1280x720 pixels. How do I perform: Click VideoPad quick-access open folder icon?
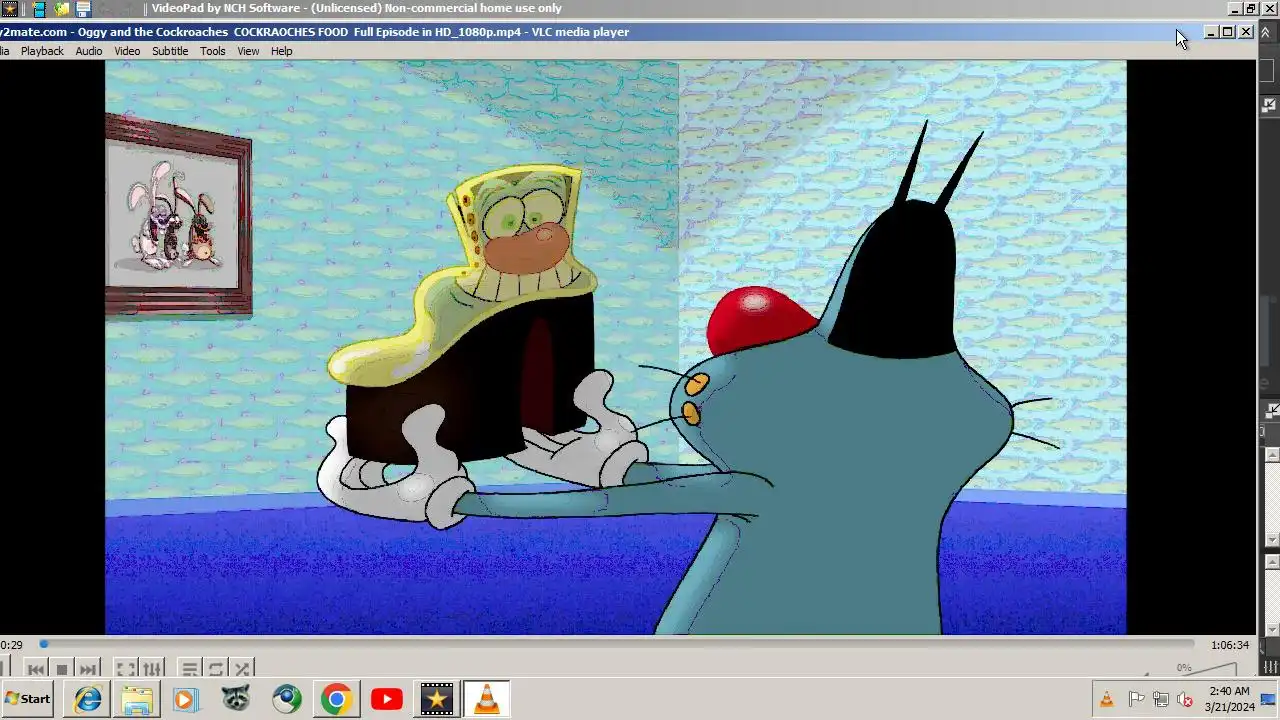tap(62, 9)
